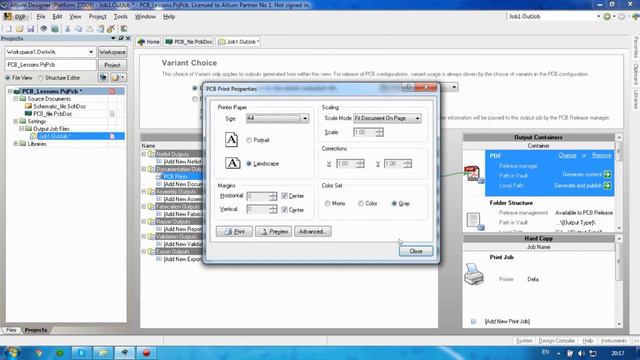
Task: Expand the Libraries folder
Action: (x=16, y=144)
